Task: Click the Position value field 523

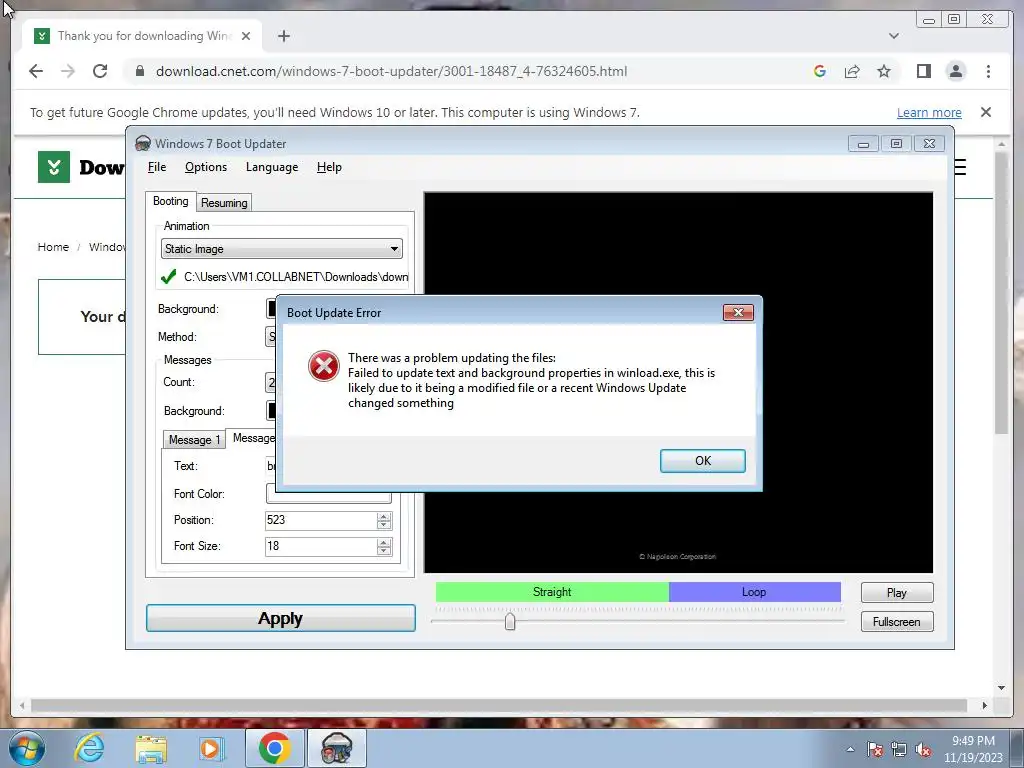Action: pyautogui.click(x=320, y=520)
